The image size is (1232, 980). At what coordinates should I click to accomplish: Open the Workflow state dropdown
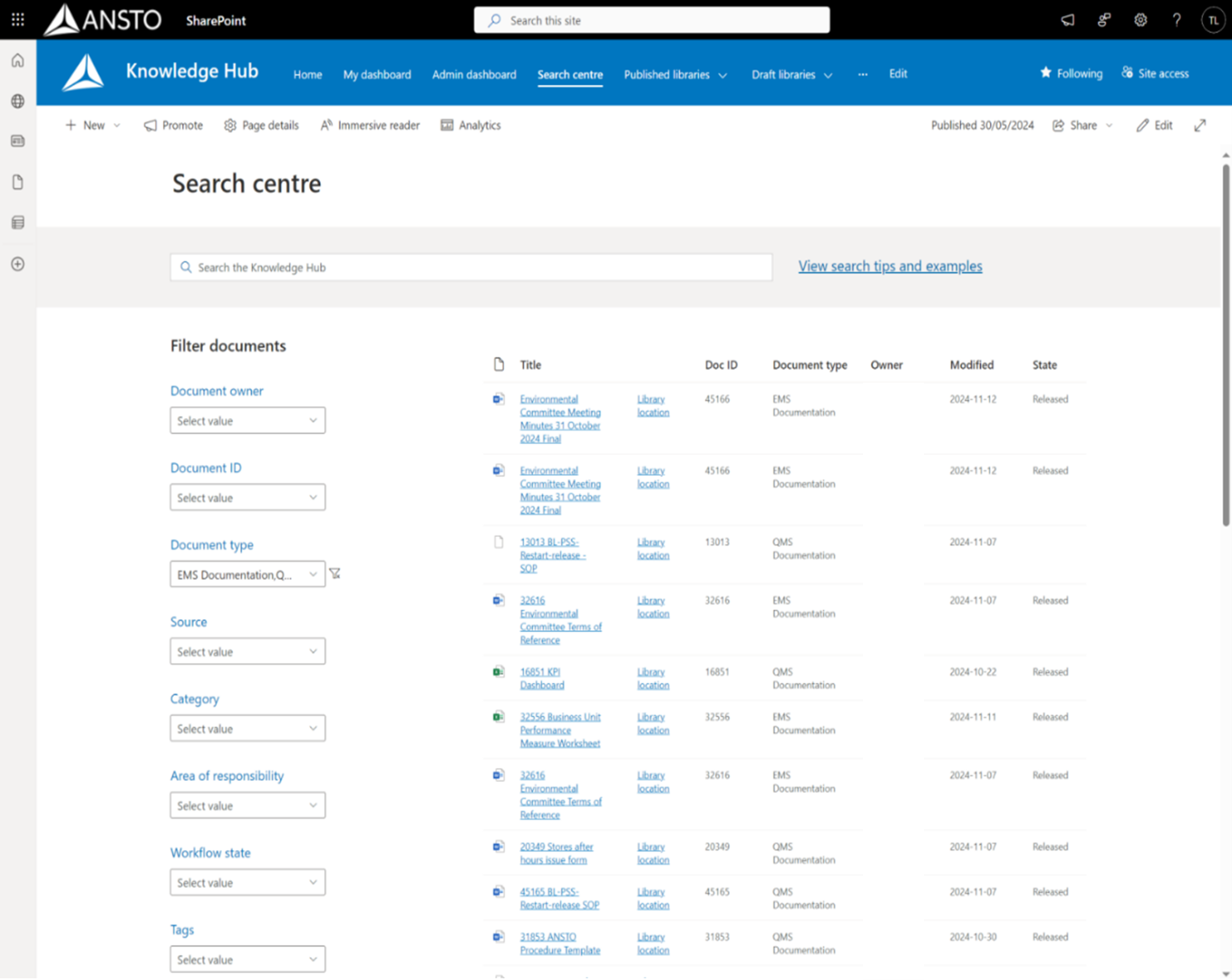pos(248,882)
